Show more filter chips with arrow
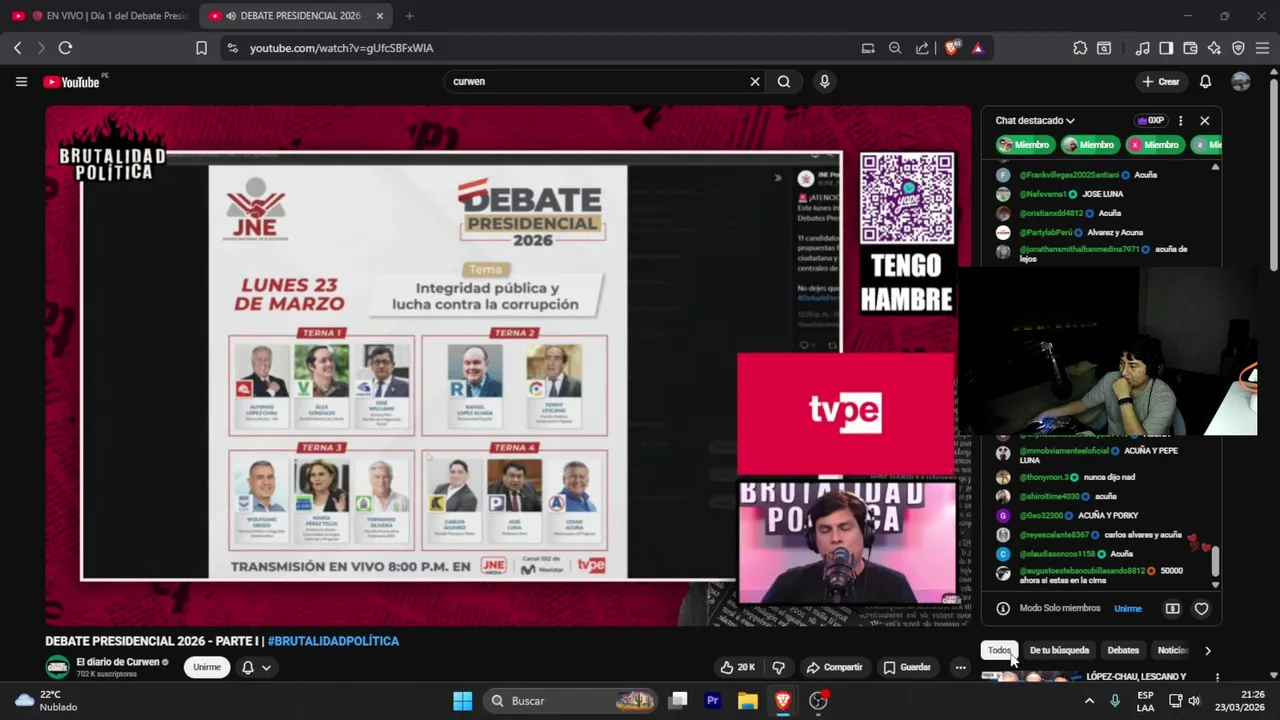The width and height of the screenshot is (1280, 720). click(1207, 650)
